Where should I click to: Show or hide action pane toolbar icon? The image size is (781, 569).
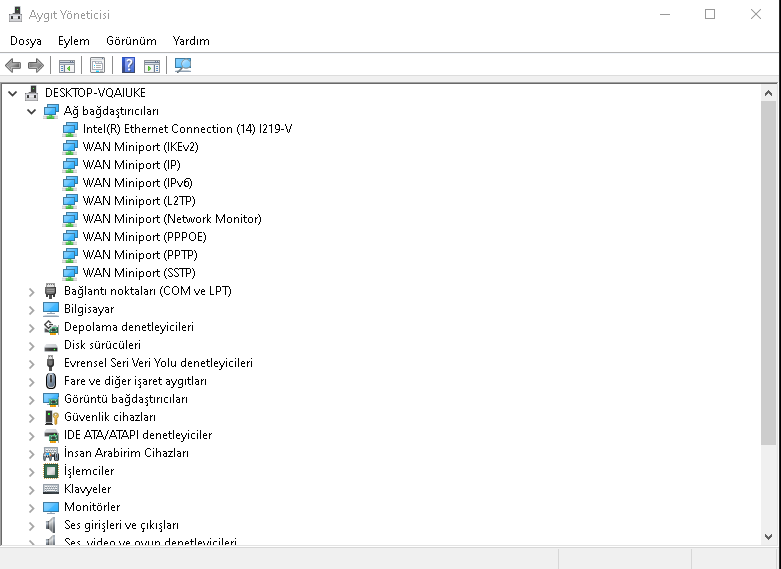click(x=152, y=65)
